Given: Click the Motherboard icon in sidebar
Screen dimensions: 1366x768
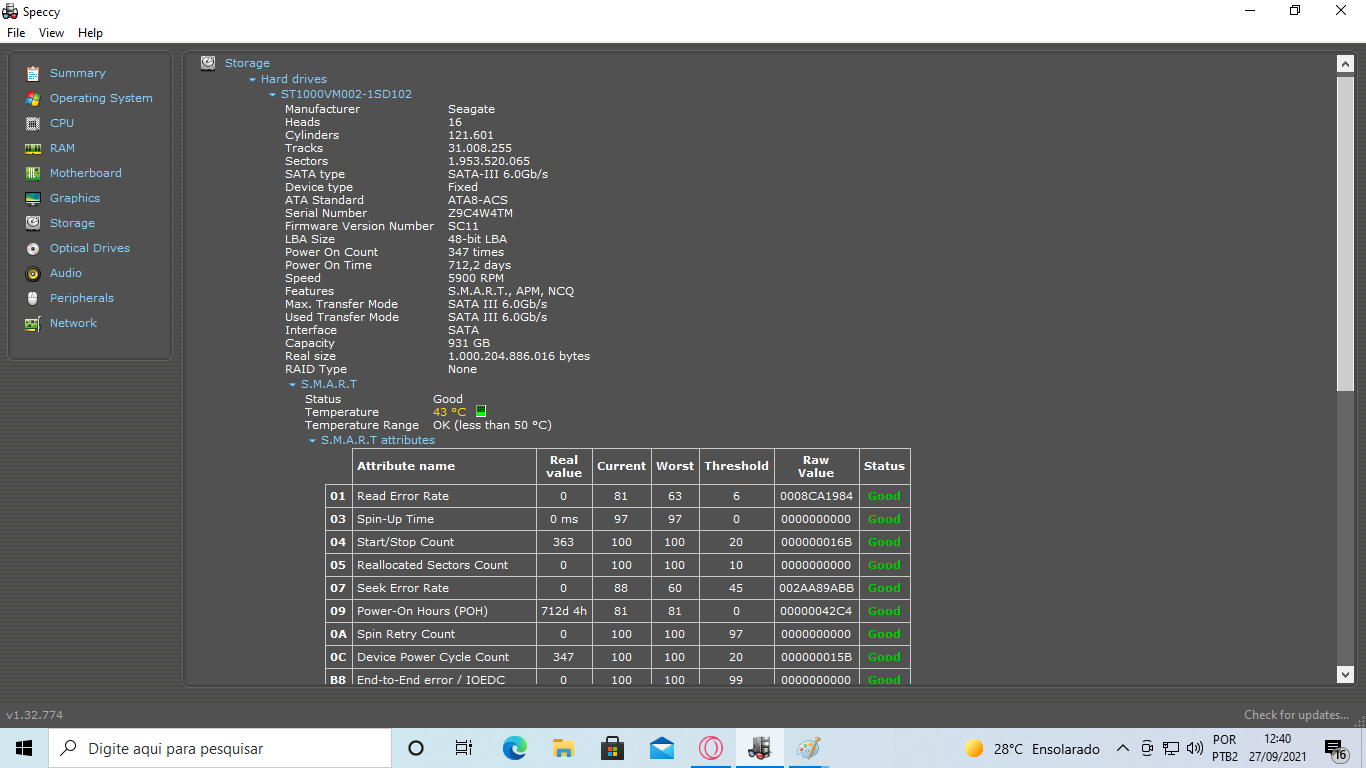Looking at the screenshot, I should [x=33, y=173].
